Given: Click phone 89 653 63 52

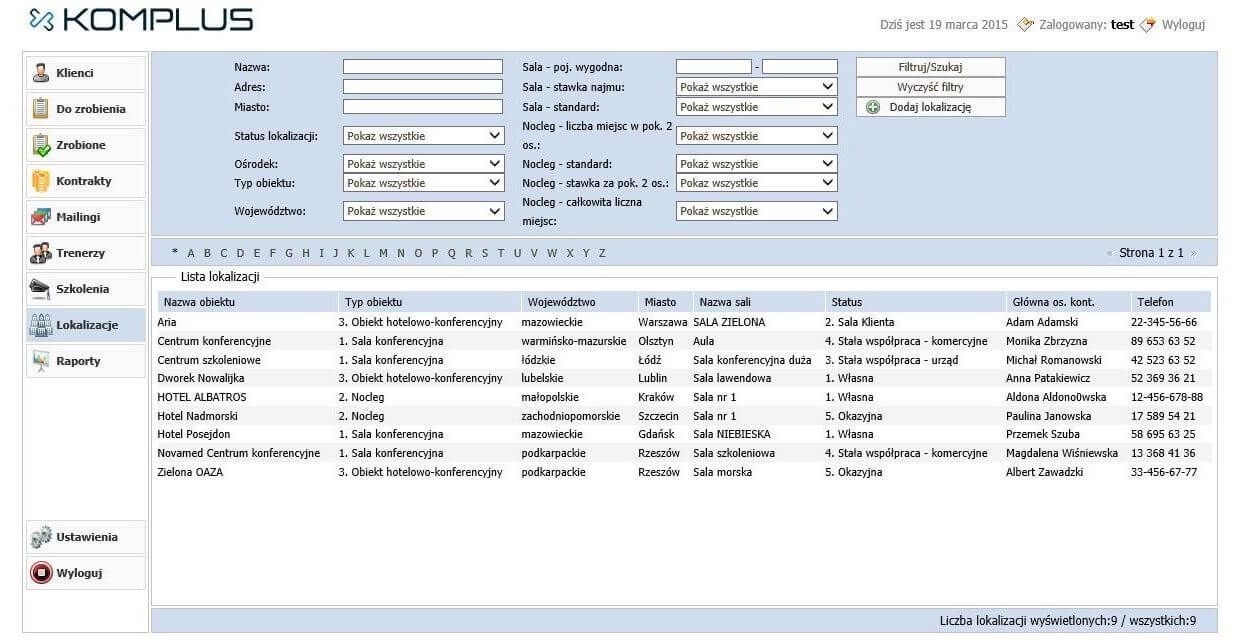Looking at the screenshot, I should tap(1163, 341).
